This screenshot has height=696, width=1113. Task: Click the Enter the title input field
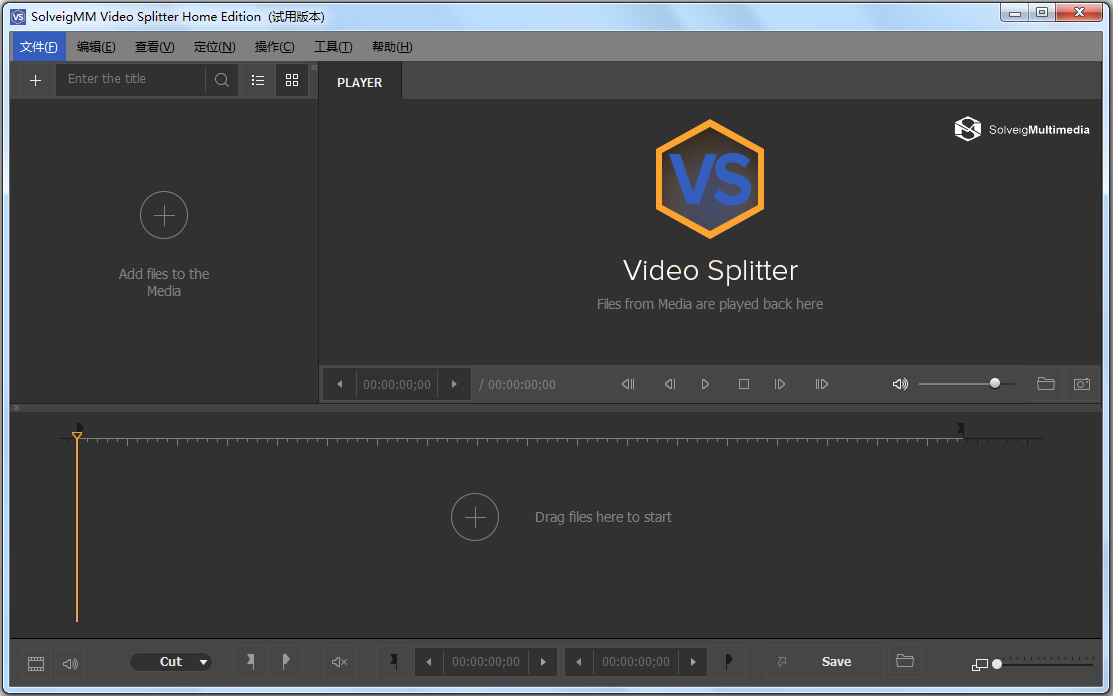(x=130, y=80)
